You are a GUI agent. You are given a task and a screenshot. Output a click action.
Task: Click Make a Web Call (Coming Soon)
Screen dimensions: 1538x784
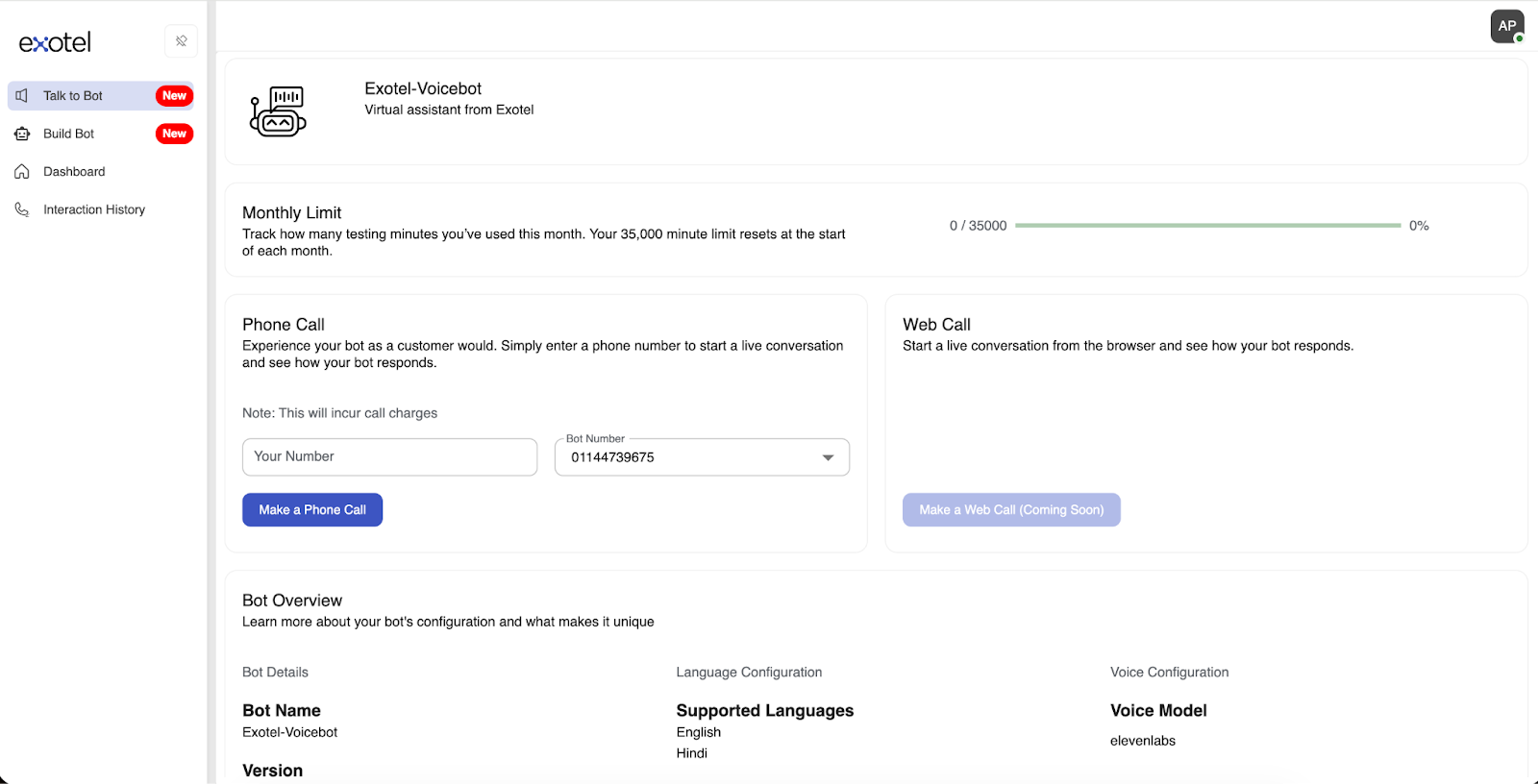[1011, 510]
